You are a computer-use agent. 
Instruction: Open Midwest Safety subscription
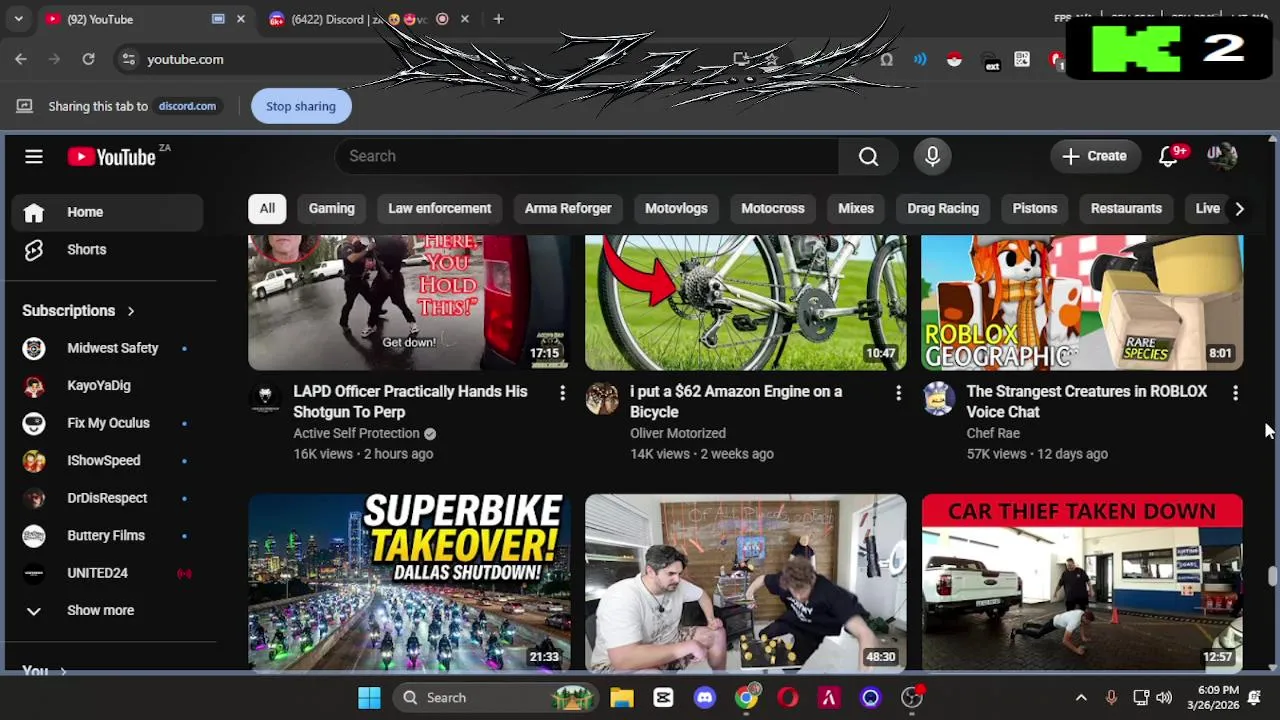(x=108, y=348)
